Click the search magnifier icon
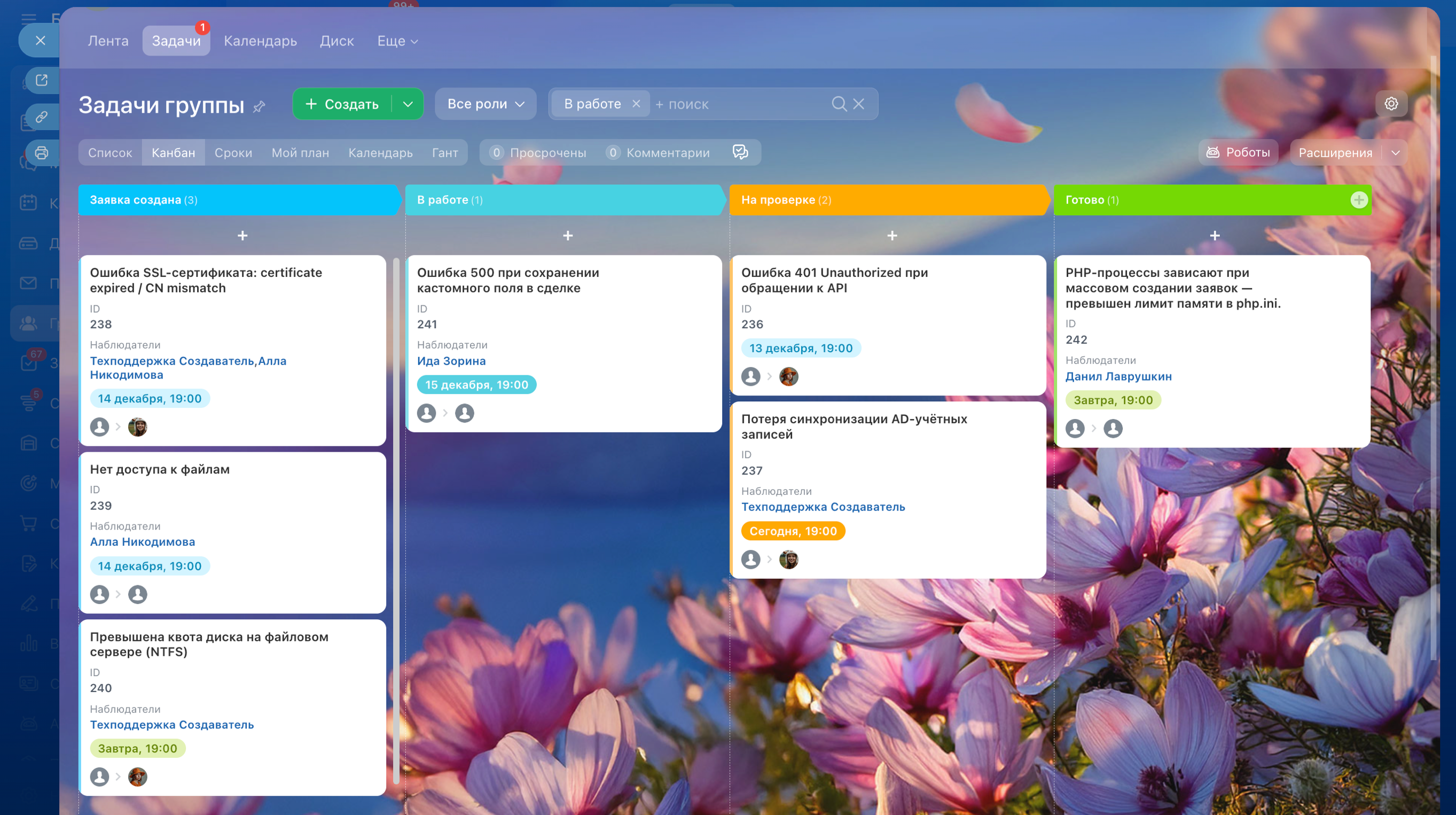This screenshot has width=1456, height=815. [839, 104]
